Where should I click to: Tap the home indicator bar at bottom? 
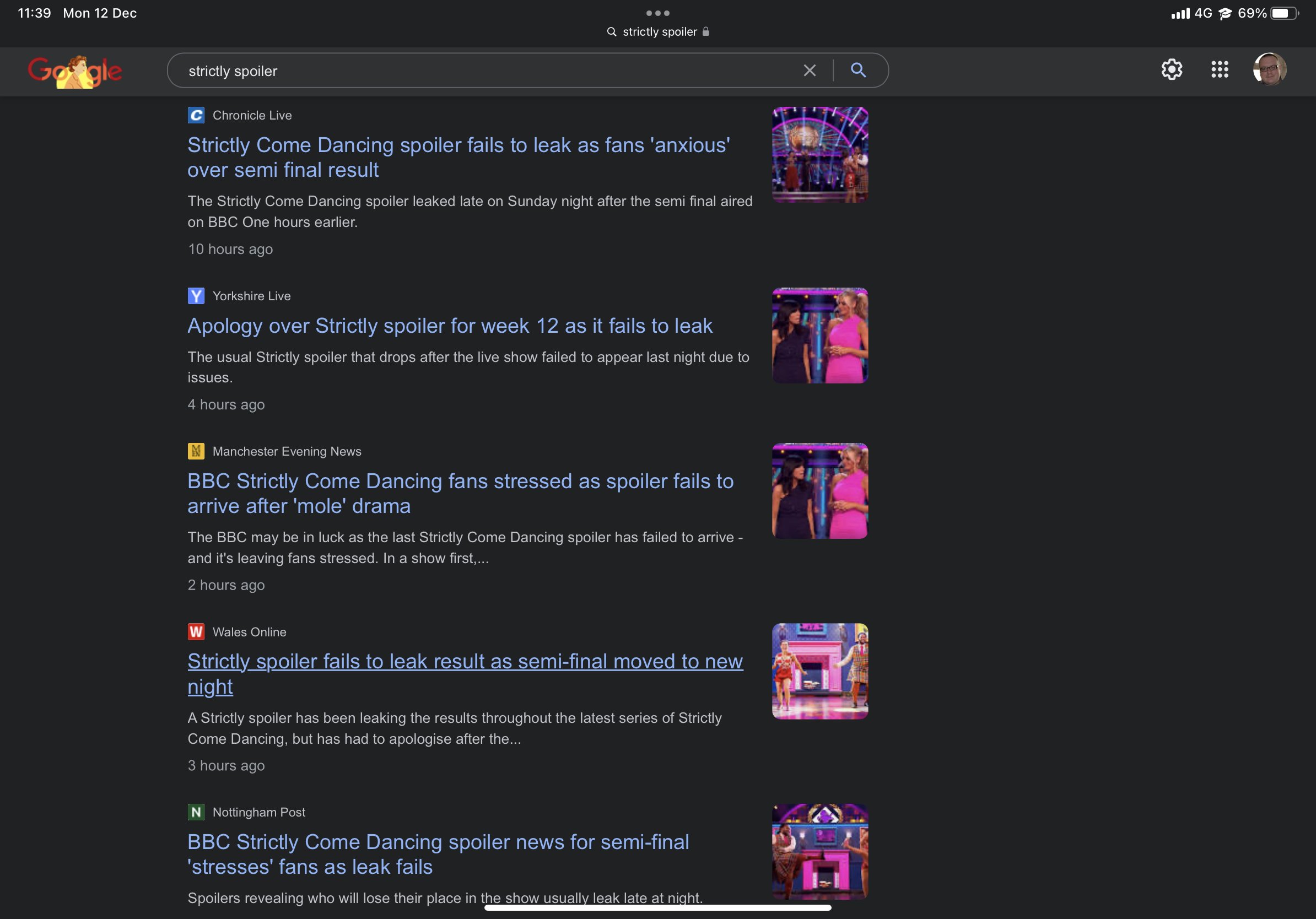point(657,907)
